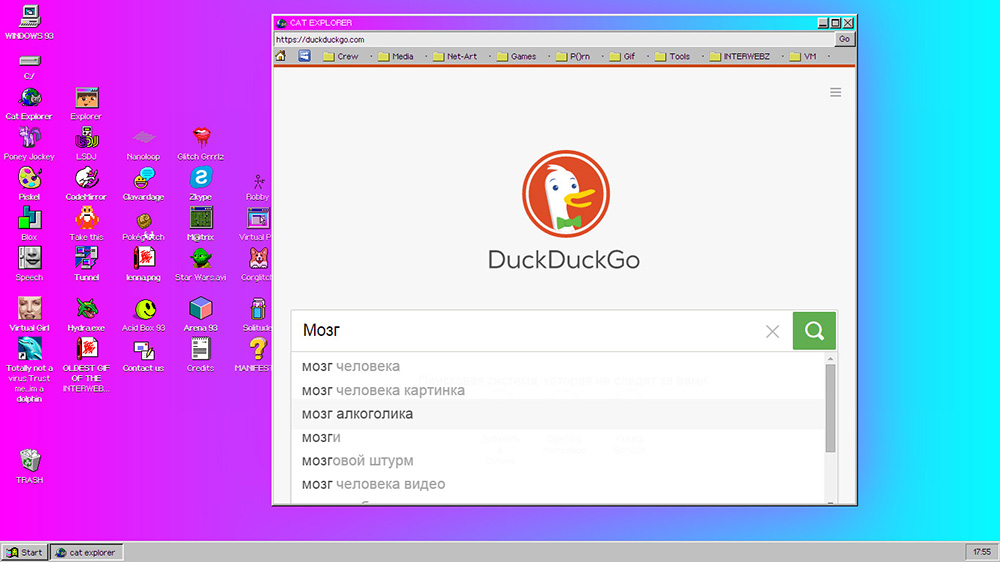Open the VM bookmarks folder

click(x=803, y=56)
